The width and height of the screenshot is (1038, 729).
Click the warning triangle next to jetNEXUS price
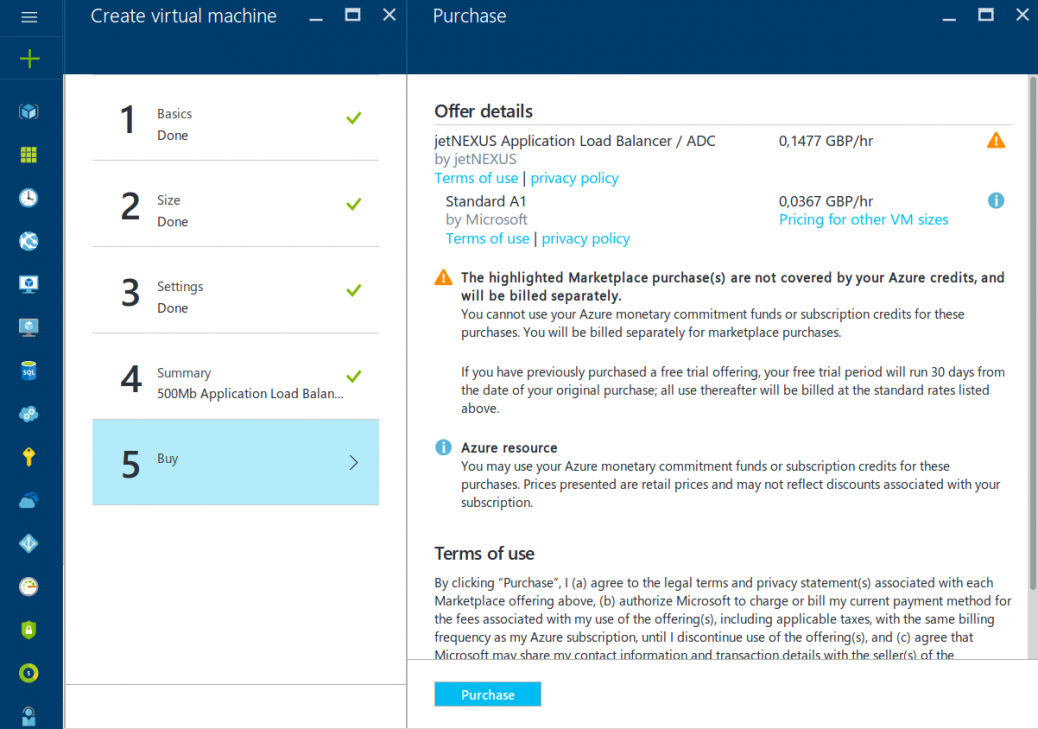point(996,140)
